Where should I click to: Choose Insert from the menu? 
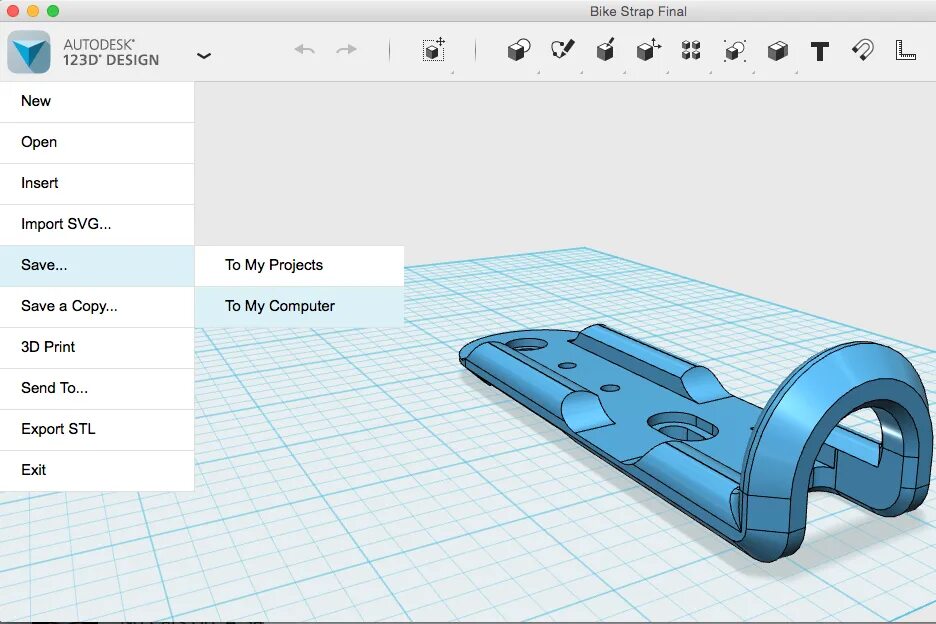[x=97, y=183]
